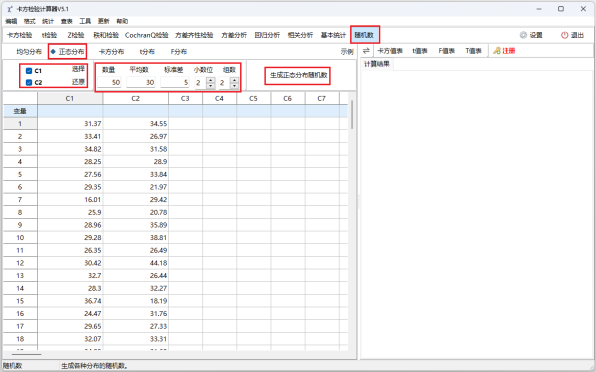Select the 计算结果 results tab
596x372 pixels.
(x=377, y=64)
